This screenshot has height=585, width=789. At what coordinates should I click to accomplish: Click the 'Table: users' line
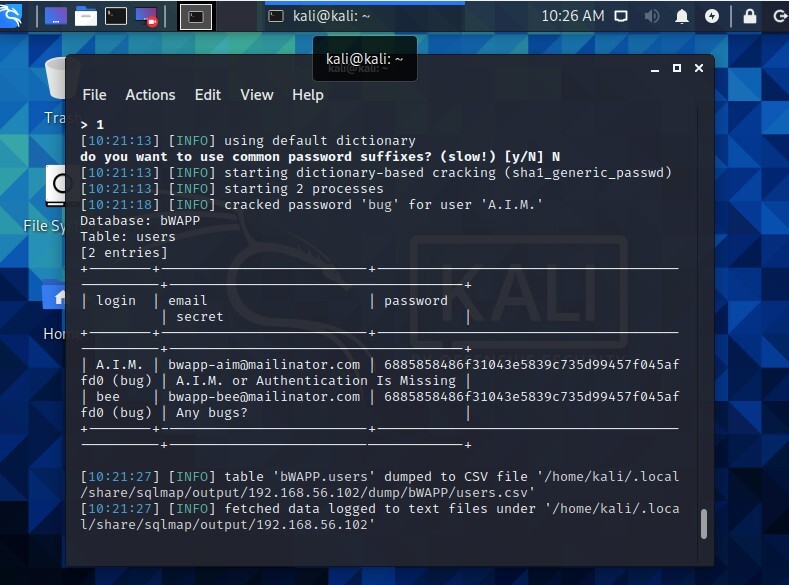point(128,237)
